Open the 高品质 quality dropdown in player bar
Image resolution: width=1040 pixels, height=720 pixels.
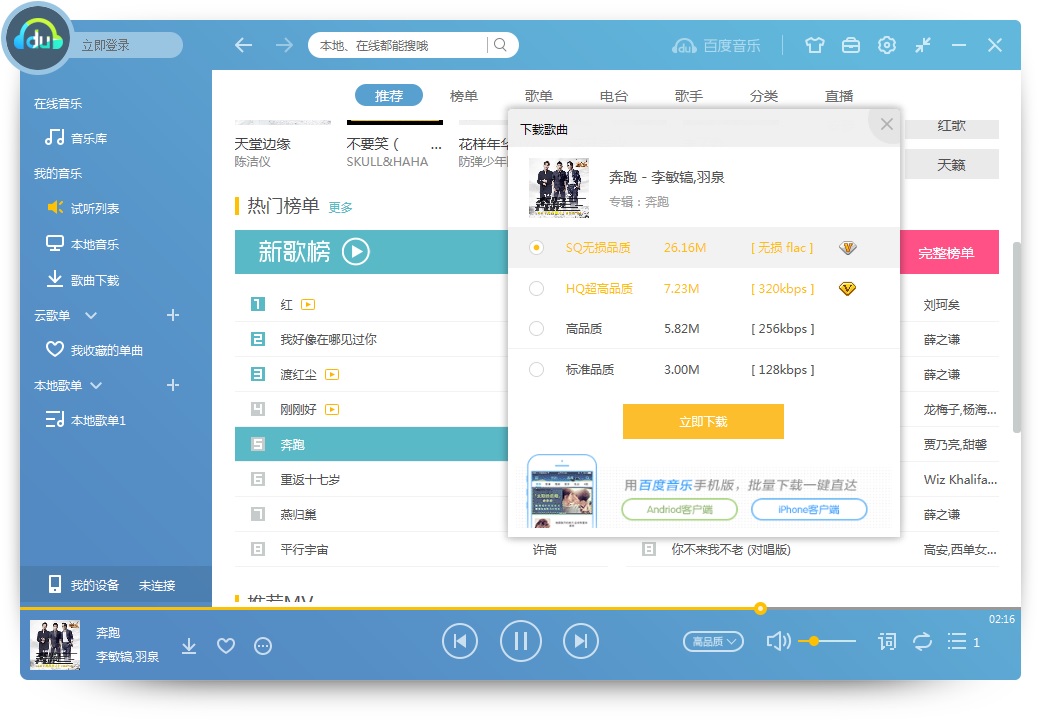click(713, 641)
